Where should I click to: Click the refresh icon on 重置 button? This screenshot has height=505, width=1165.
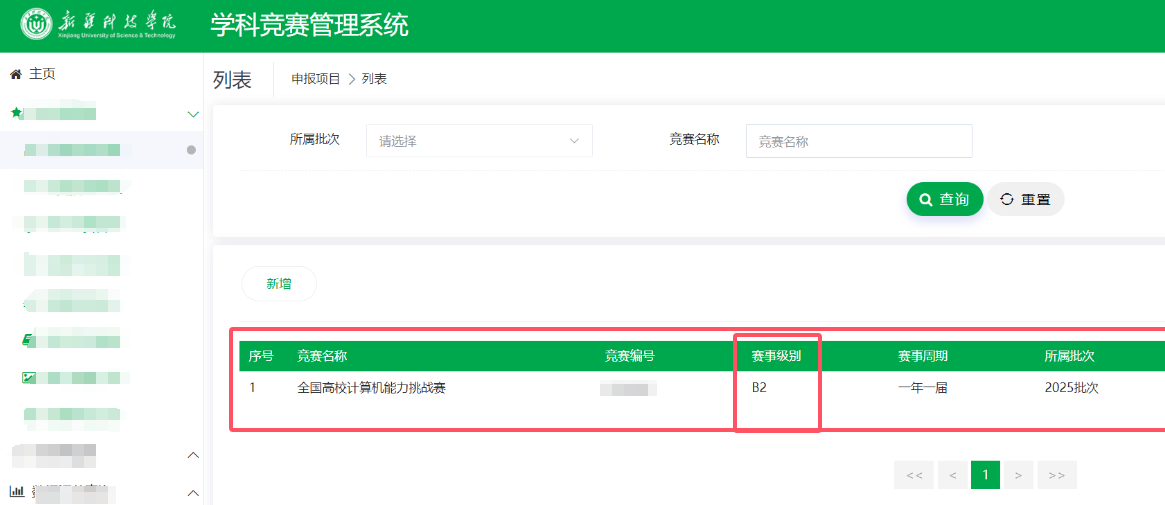[x=1007, y=199]
